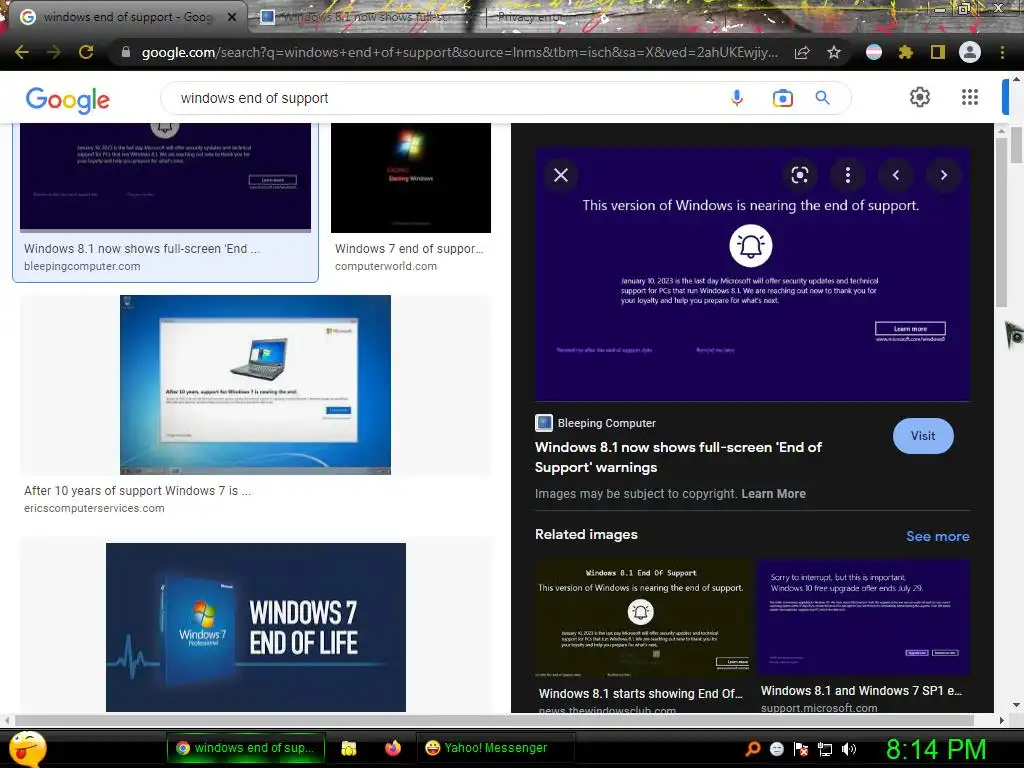1024x768 pixels.
Task: Click the page vertical scrollbar thumb
Action: pos(1016,144)
